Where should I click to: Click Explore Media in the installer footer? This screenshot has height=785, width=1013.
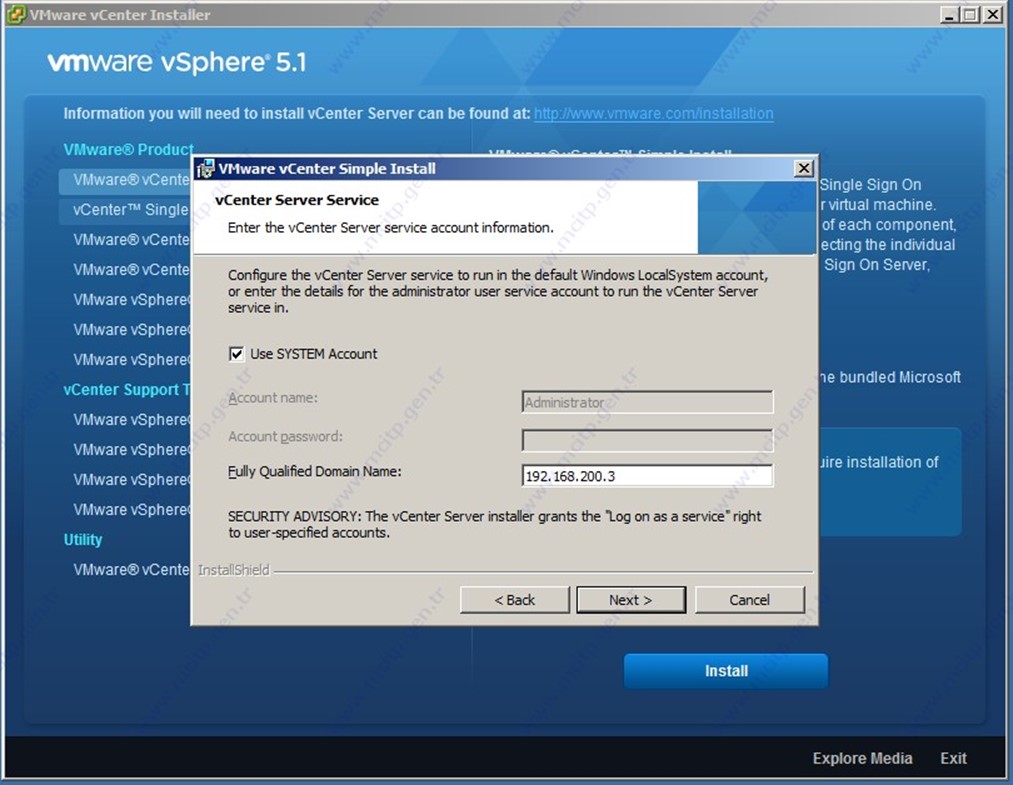(x=862, y=758)
